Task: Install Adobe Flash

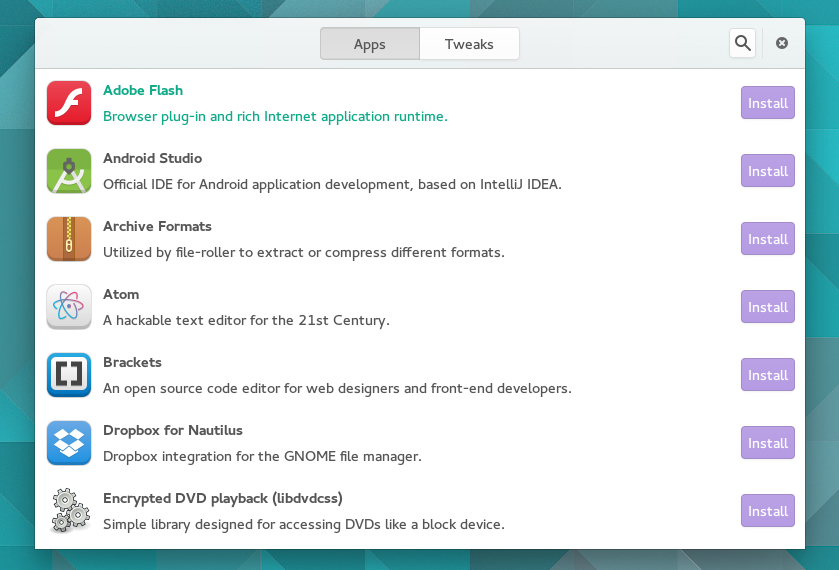Action: (768, 103)
